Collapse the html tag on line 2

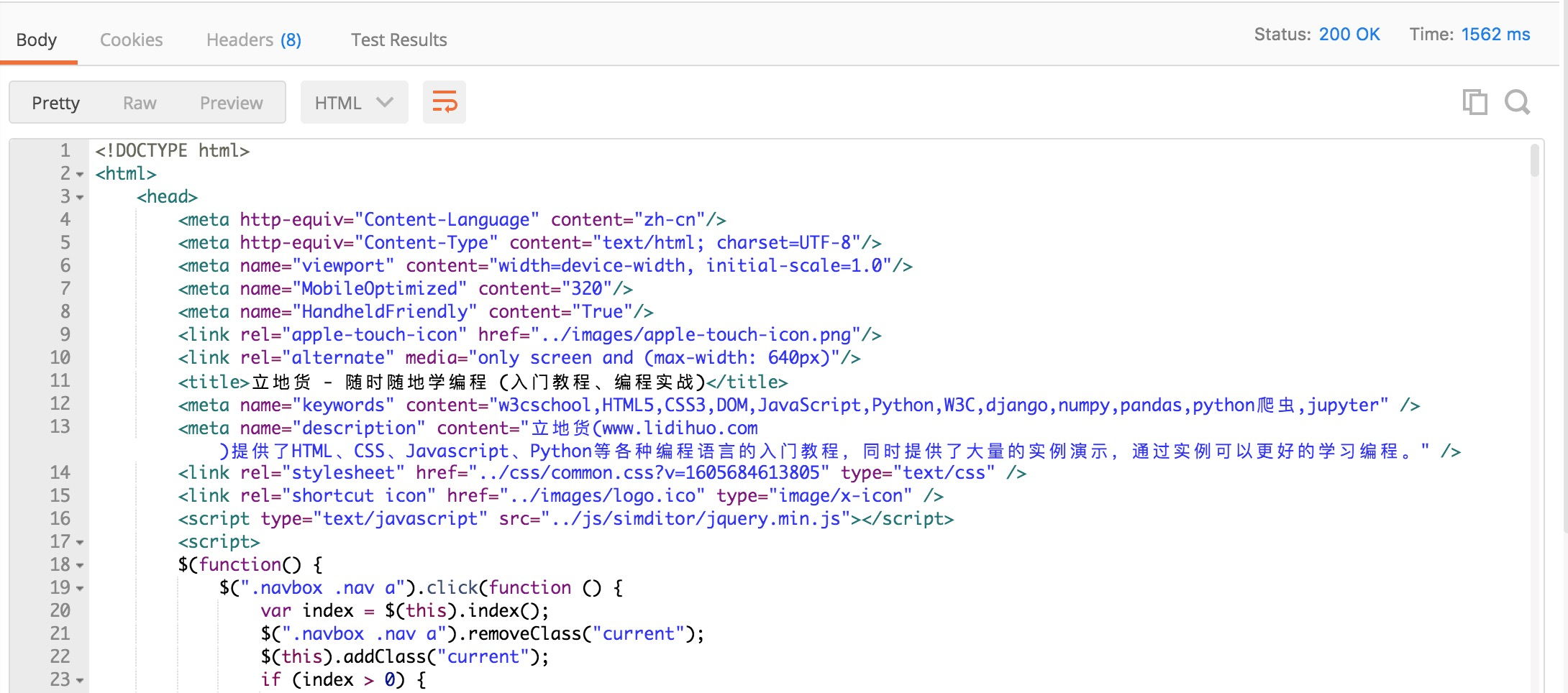80,175
